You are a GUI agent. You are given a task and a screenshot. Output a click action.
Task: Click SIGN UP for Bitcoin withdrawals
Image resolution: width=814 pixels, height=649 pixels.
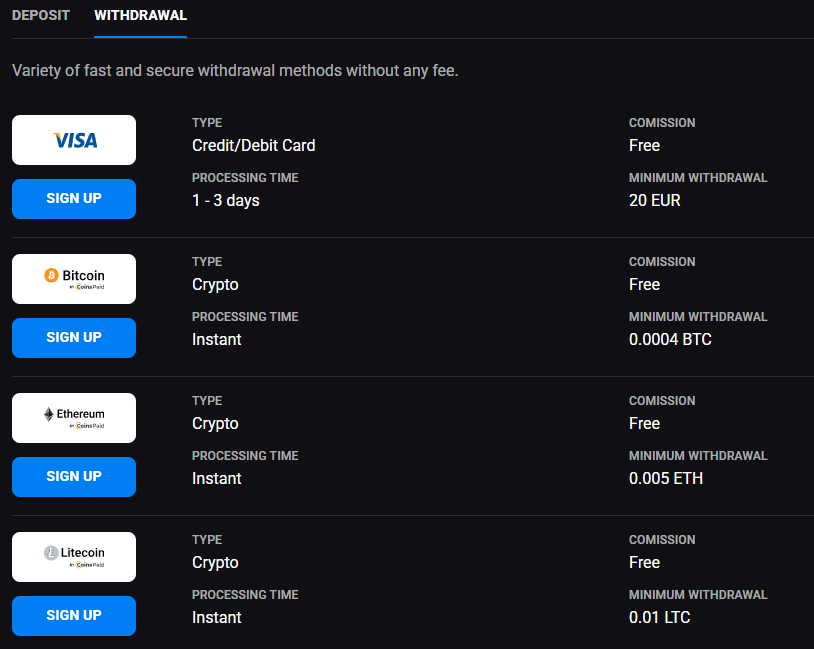pos(73,337)
